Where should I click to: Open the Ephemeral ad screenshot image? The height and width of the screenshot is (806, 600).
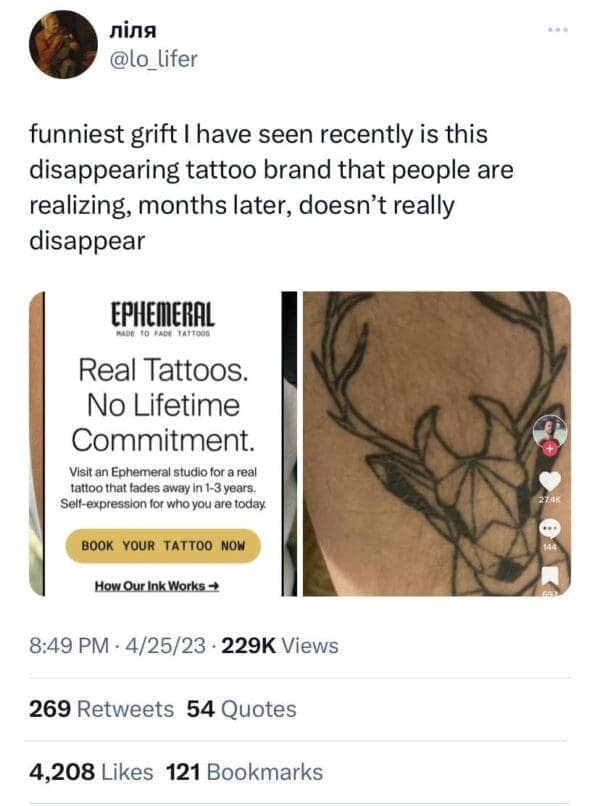coord(156,444)
